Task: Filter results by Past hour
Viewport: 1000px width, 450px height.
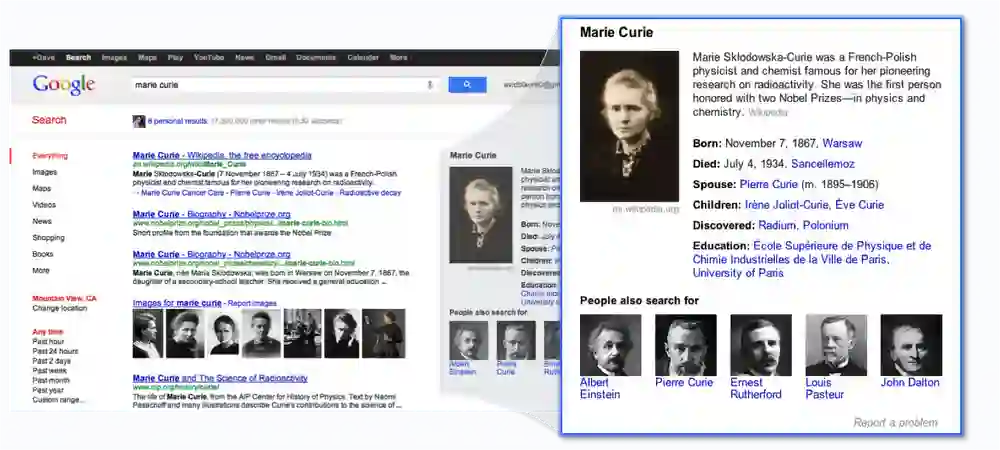Action: tap(48, 342)
